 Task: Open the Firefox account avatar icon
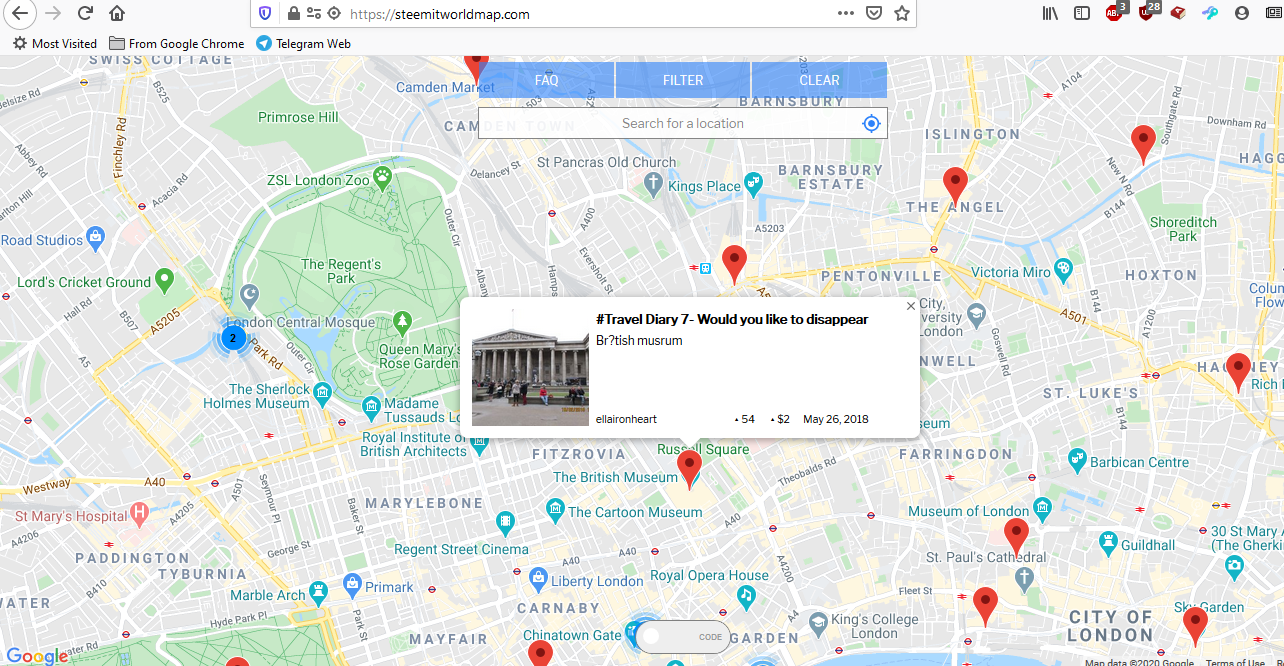[x=1242, y=13]
